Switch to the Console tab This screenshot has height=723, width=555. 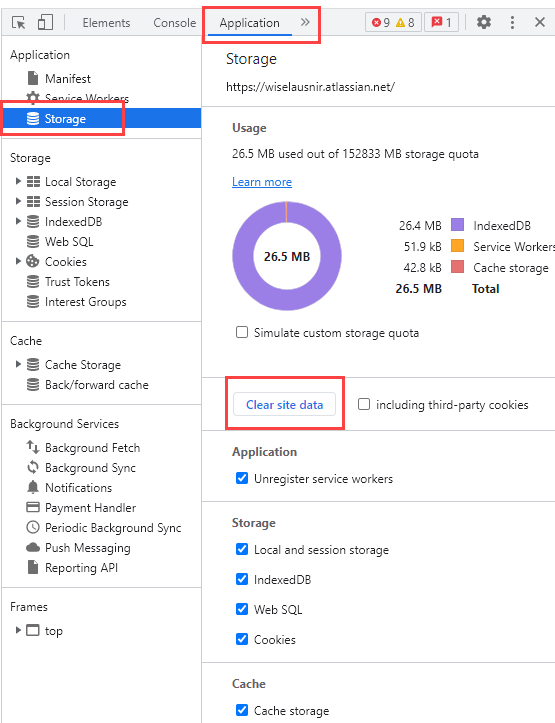[174, 23]
